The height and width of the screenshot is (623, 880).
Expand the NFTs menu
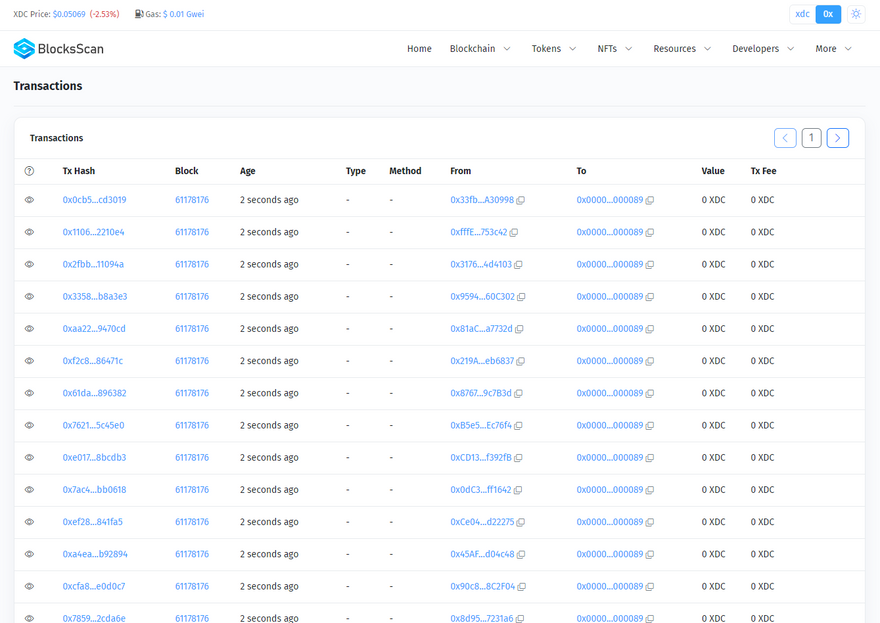coord(615,49)
